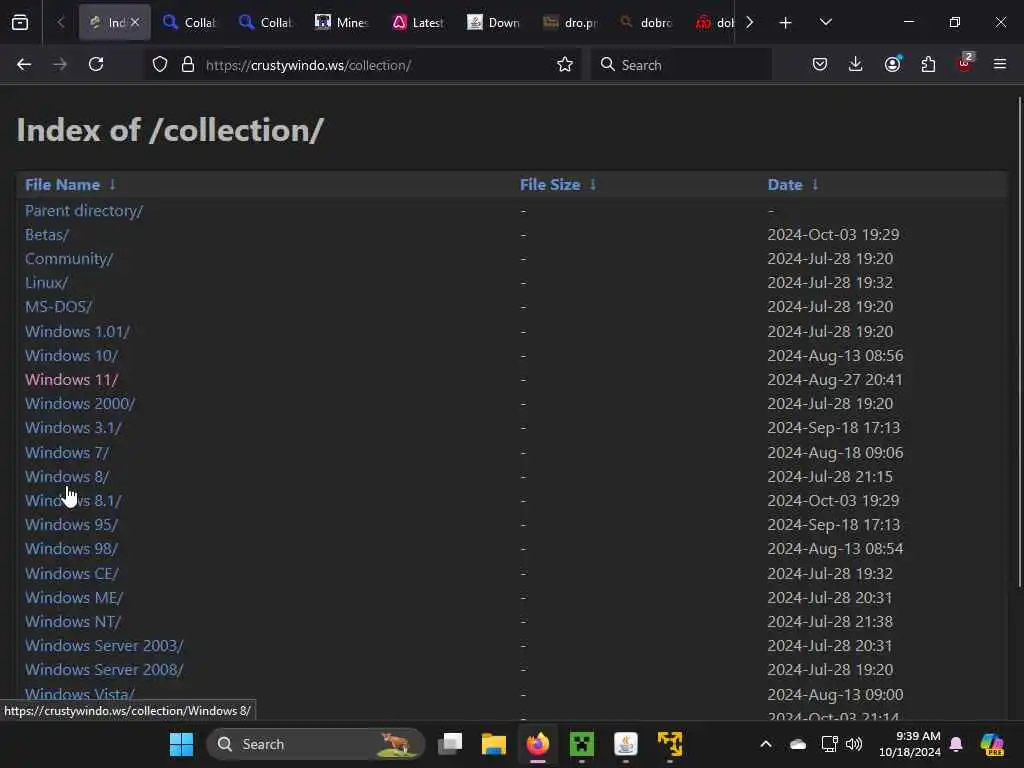Open the hamburger application menu
The width and height of the screenshot is (1024, 768).
click(x=1000, y=65)
